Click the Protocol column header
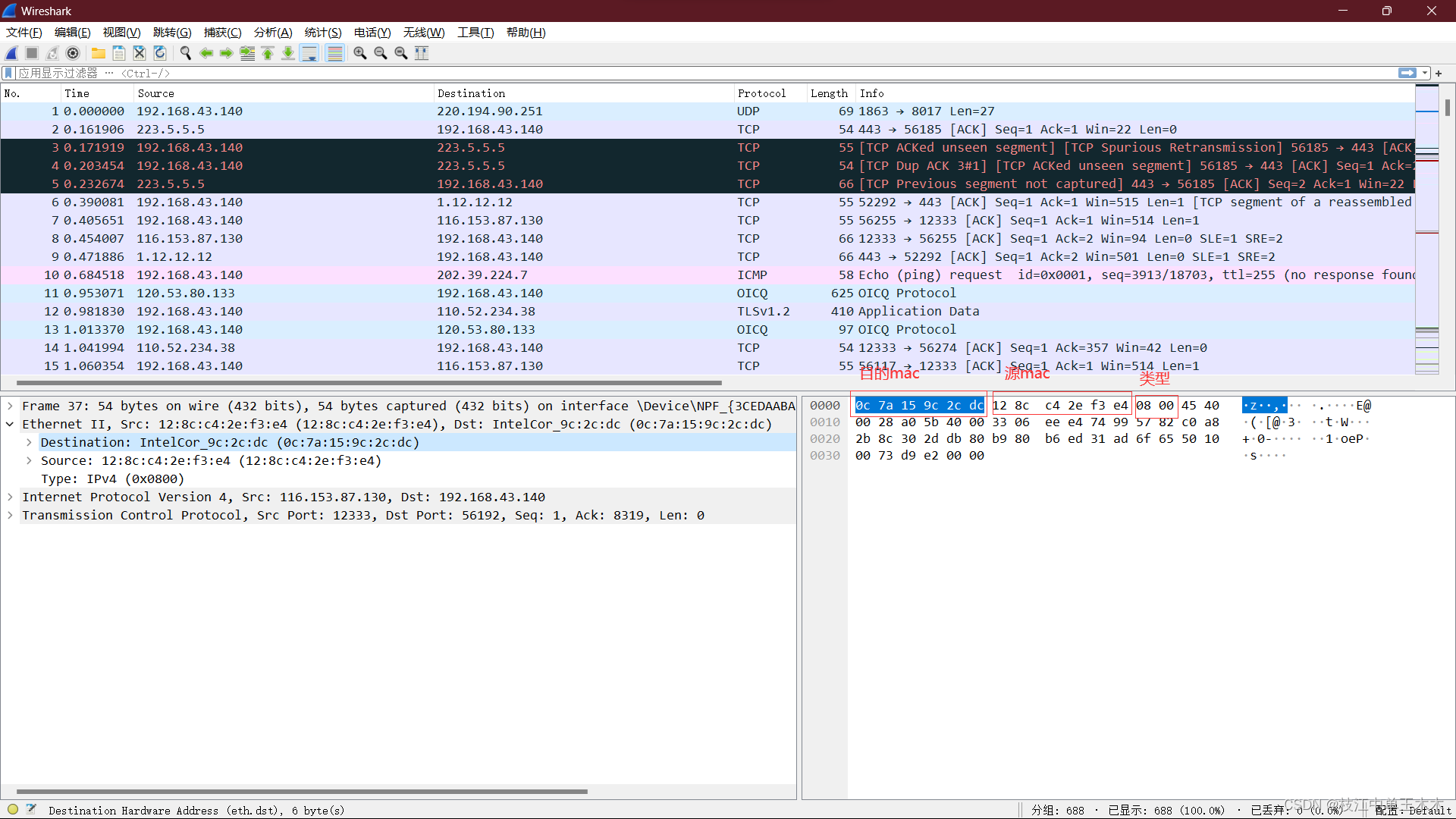 [761, 93]
